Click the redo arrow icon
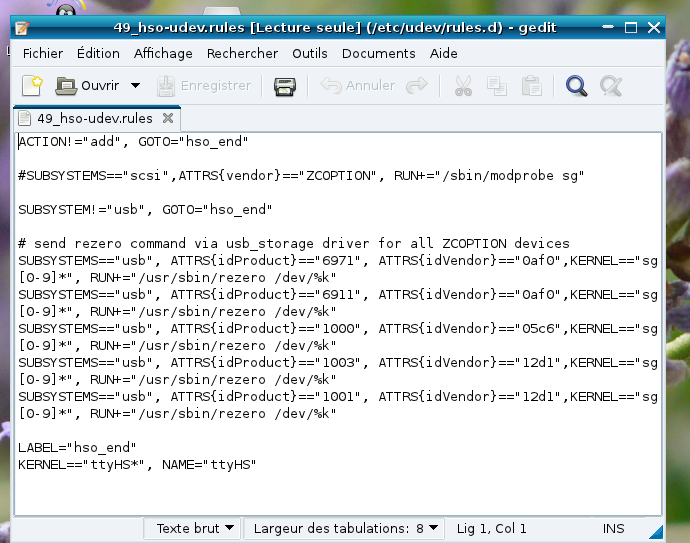Viewport: 690px width, 543px height. 416,85
